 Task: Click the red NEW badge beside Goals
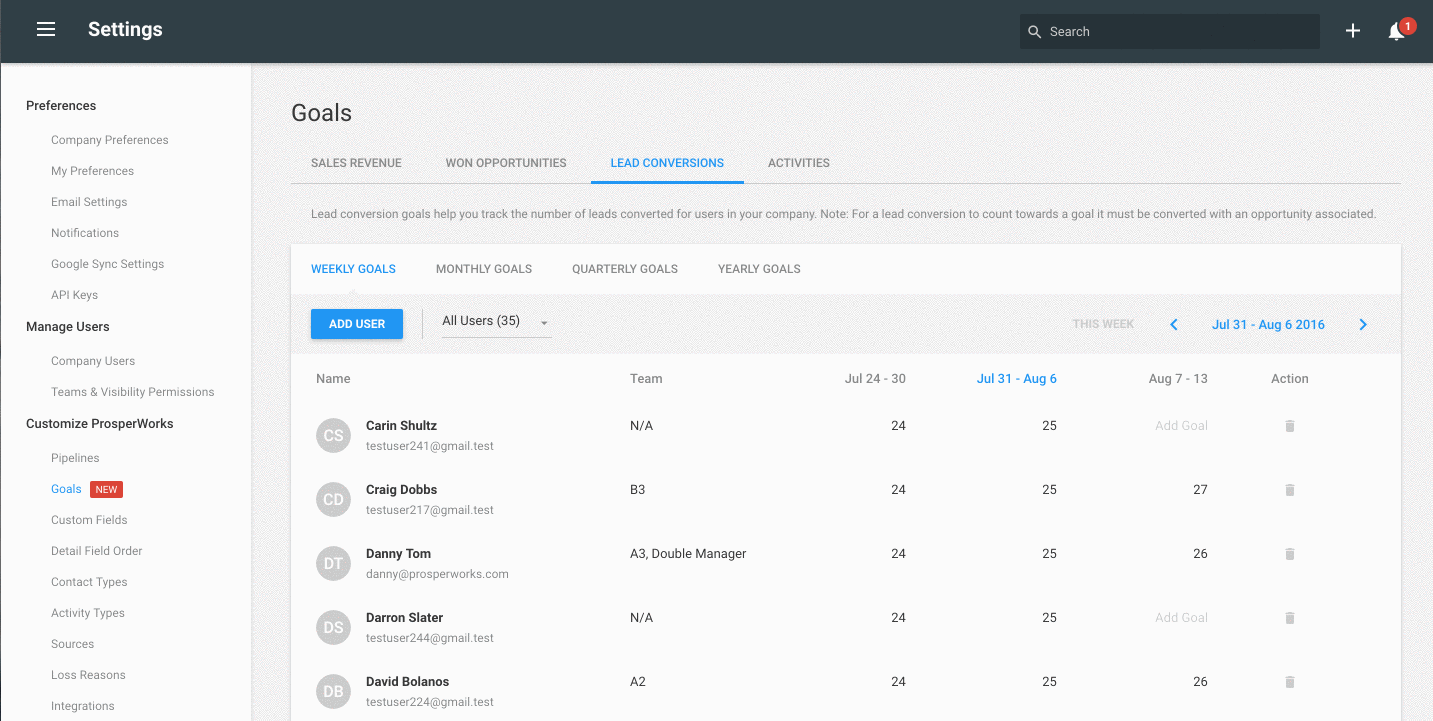click(x=107, y=489)
